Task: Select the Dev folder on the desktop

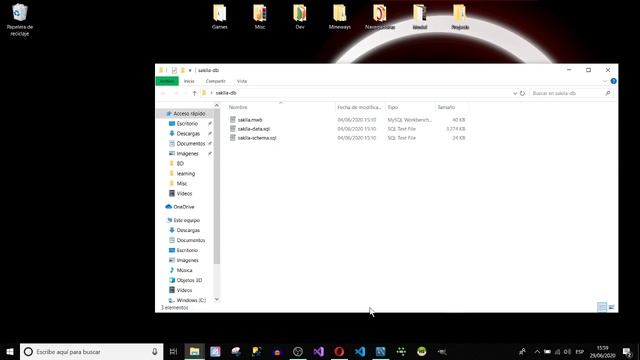Action: point(300,17)
